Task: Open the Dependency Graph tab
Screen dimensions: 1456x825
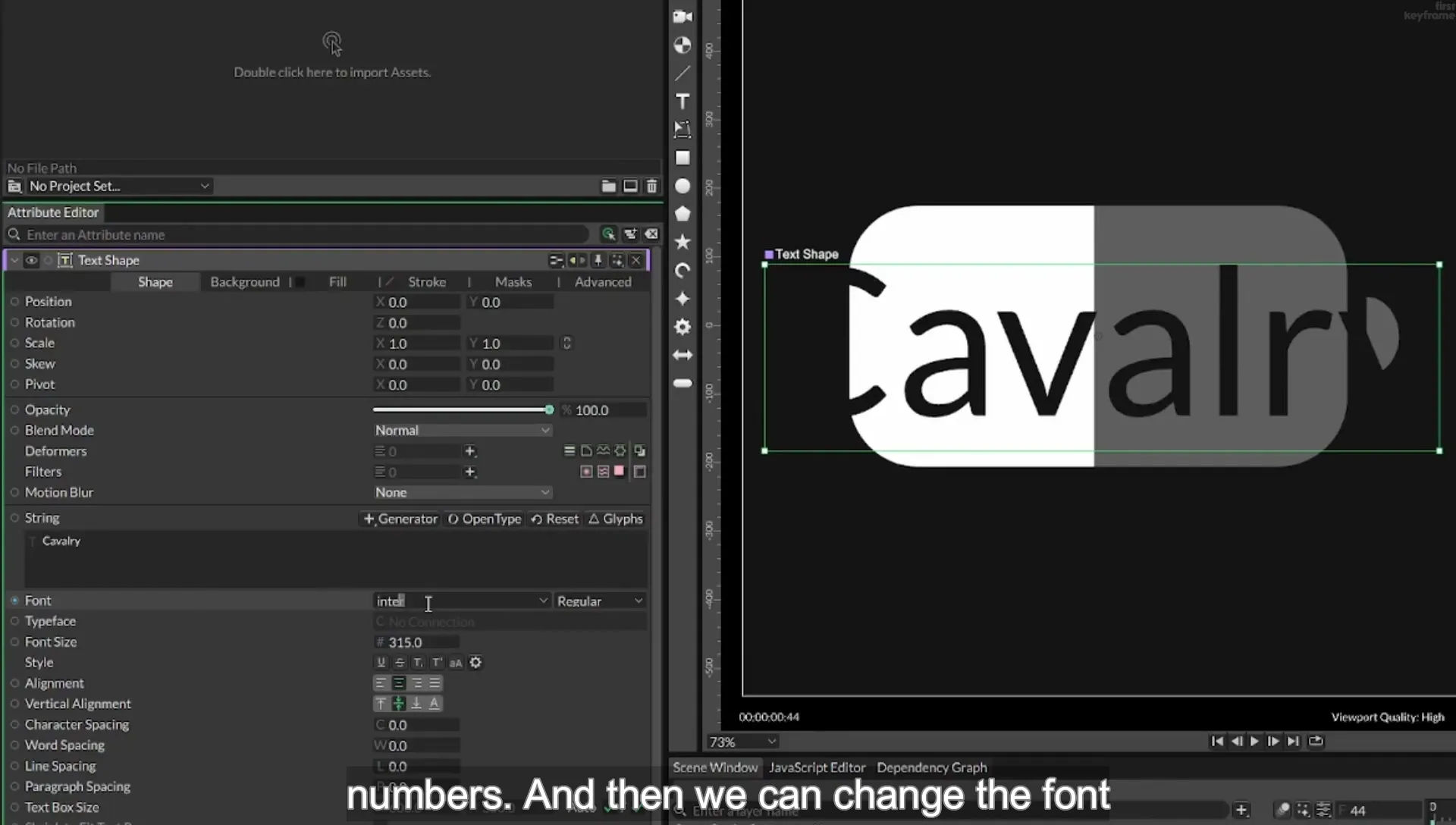Action: point(932,767)
